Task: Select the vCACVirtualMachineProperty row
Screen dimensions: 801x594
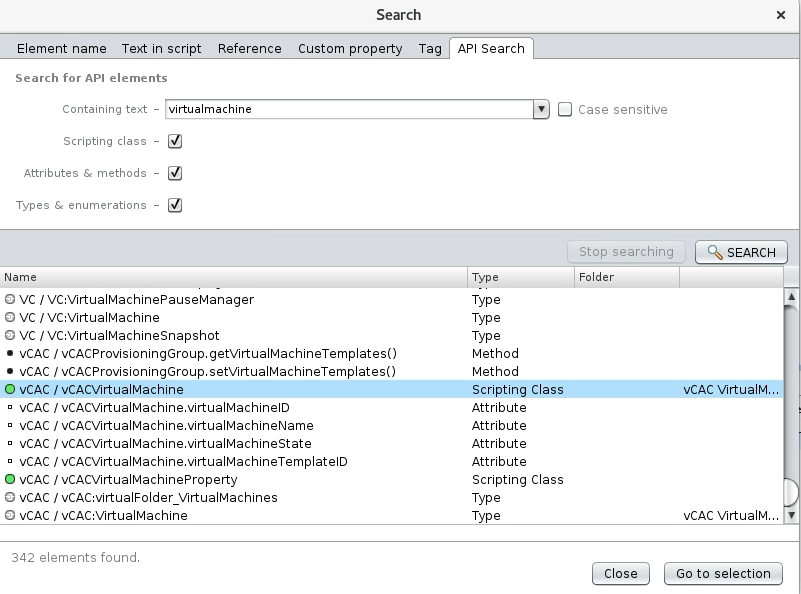Action: [x=391, y=479]
